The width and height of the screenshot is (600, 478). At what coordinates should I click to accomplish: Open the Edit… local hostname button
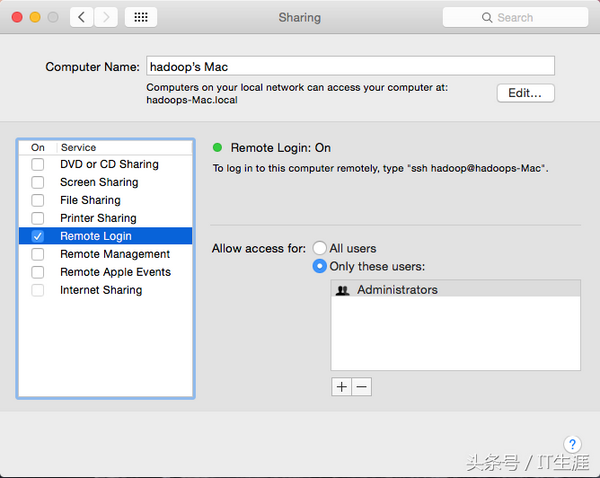525,93
